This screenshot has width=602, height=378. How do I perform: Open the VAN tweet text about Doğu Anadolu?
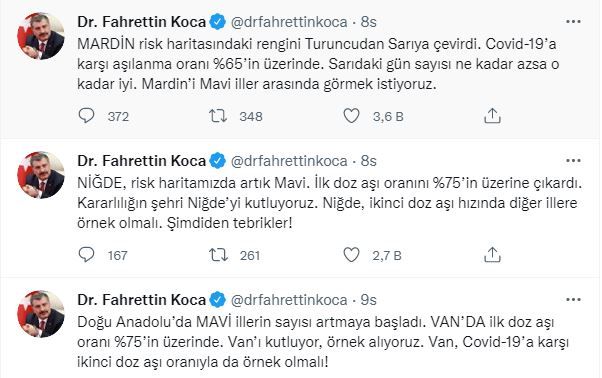[x=323, y=342]
